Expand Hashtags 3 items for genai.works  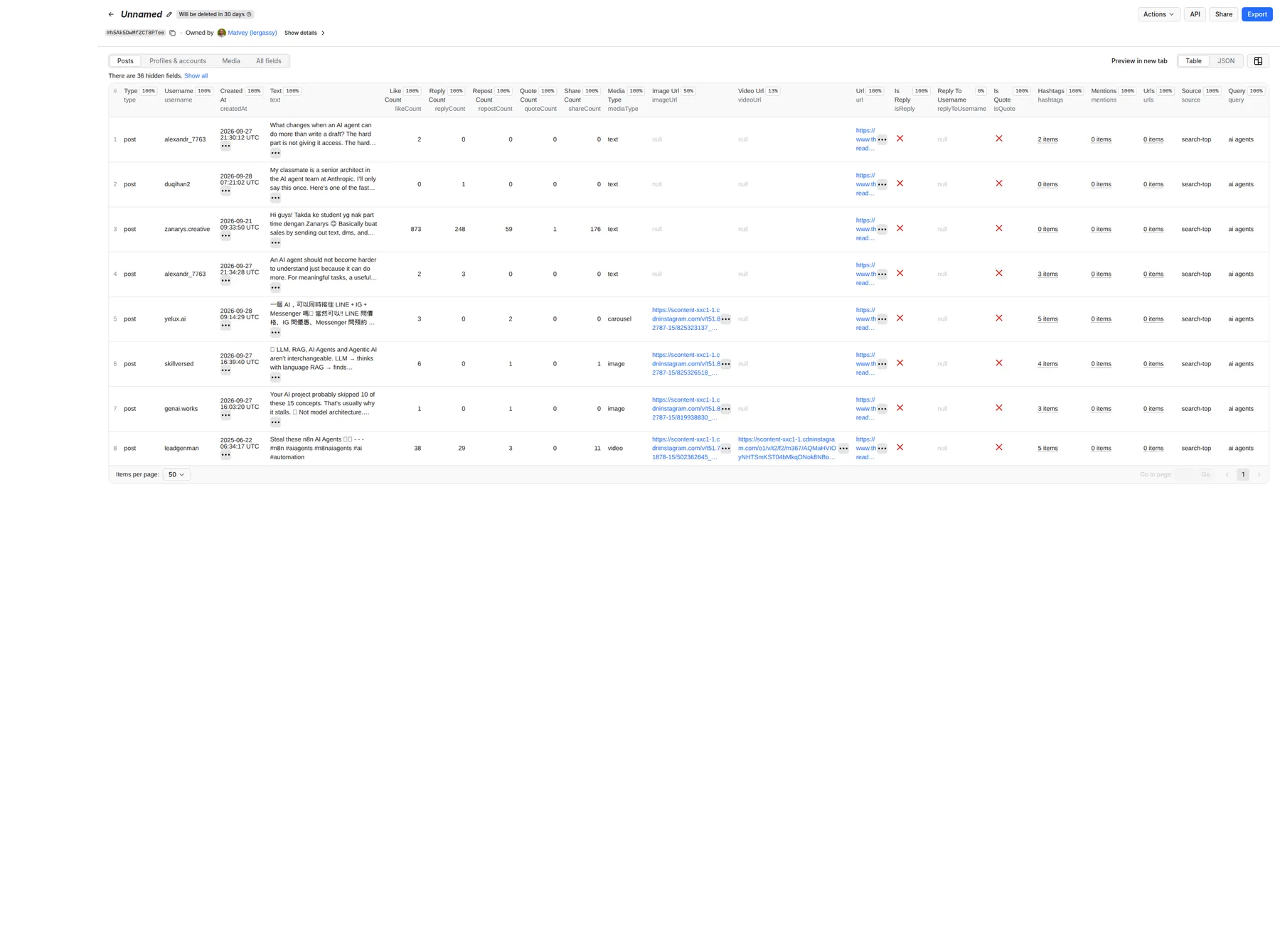point(1047,409)
